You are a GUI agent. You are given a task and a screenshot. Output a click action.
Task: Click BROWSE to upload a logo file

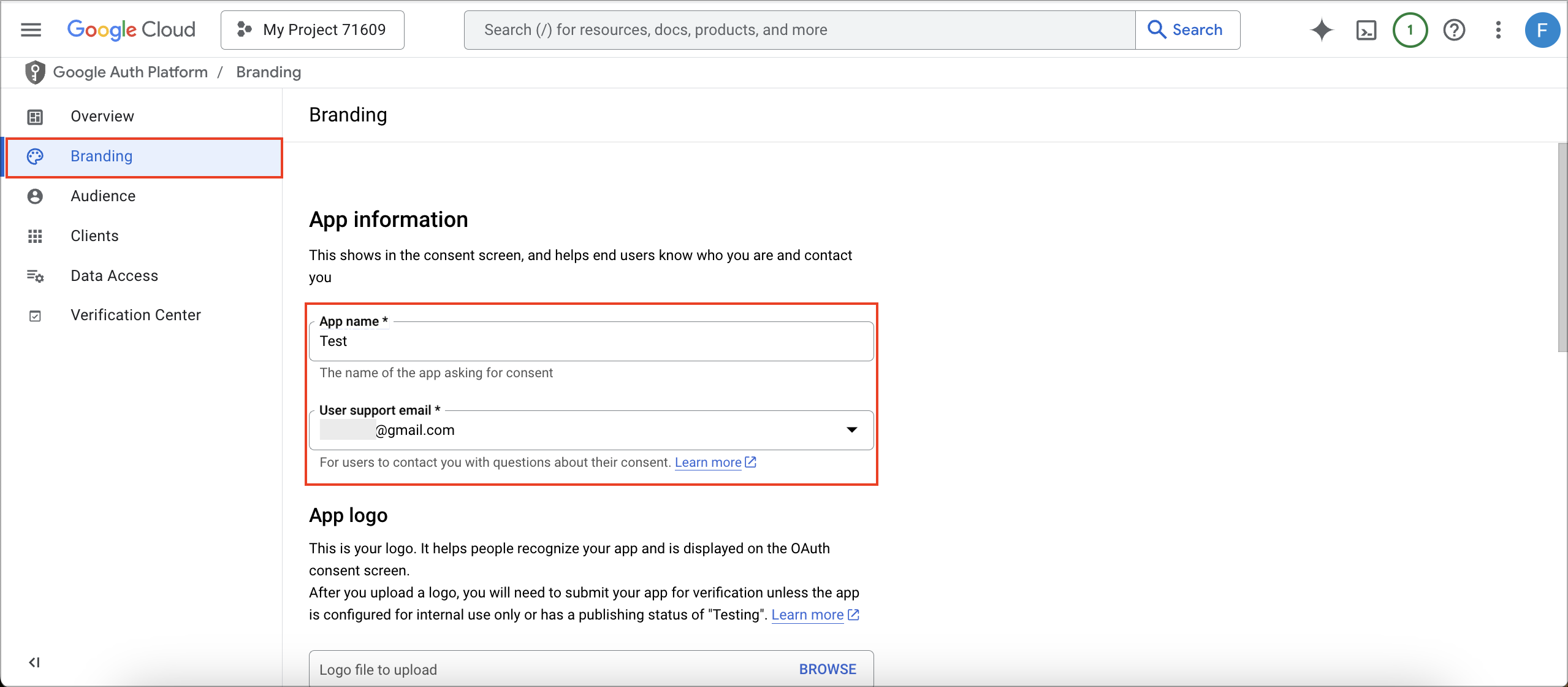point(828,669)
